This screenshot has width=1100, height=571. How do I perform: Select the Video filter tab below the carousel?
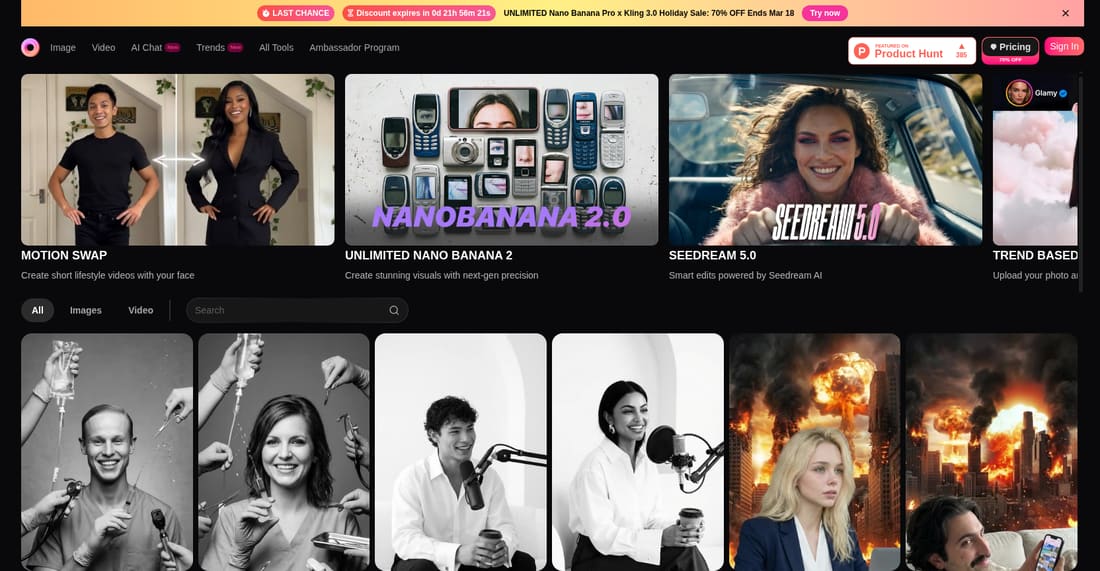140,310
